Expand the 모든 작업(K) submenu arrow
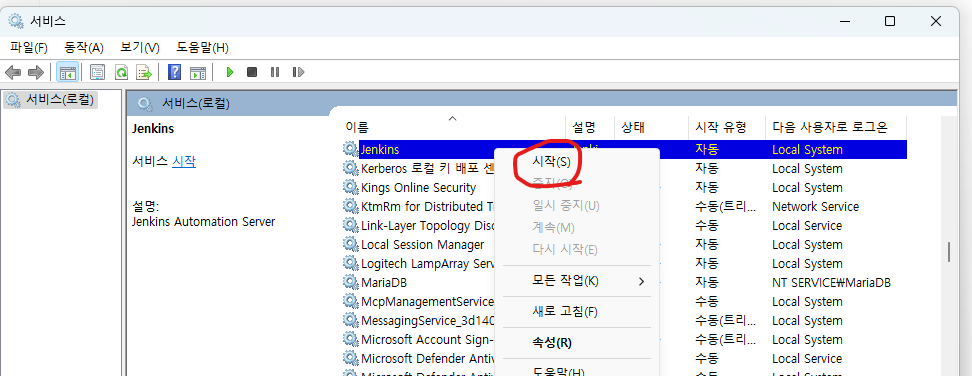The height and width of the screenshot is (376, 972). [x=642, y=282]
